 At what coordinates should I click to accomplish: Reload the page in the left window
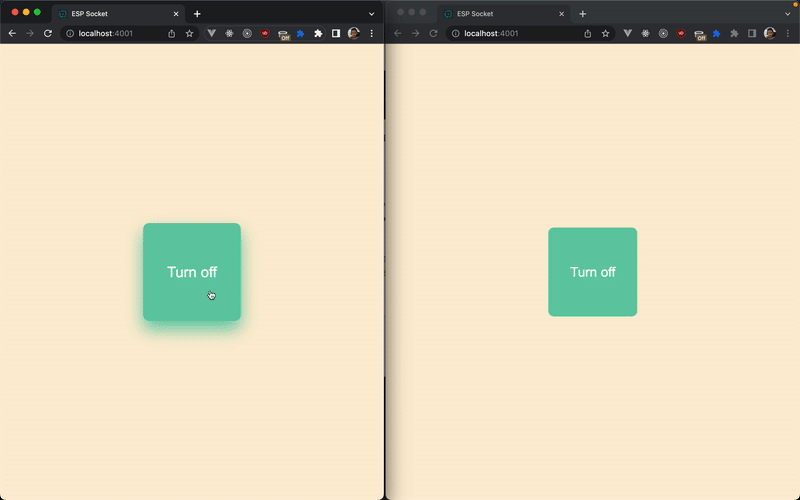(48, 34)
